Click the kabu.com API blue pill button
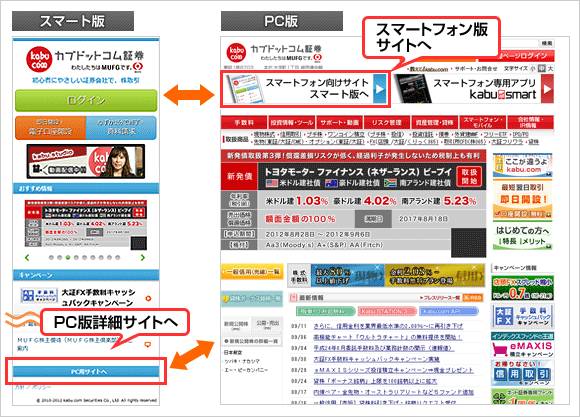 click(x=449, y=312)
